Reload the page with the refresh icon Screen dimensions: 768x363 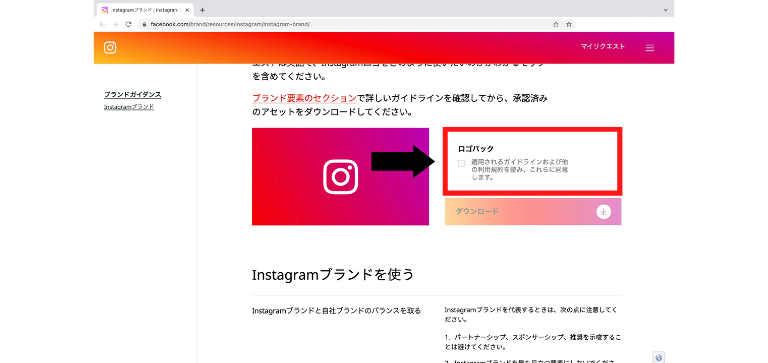click(128, 24)
